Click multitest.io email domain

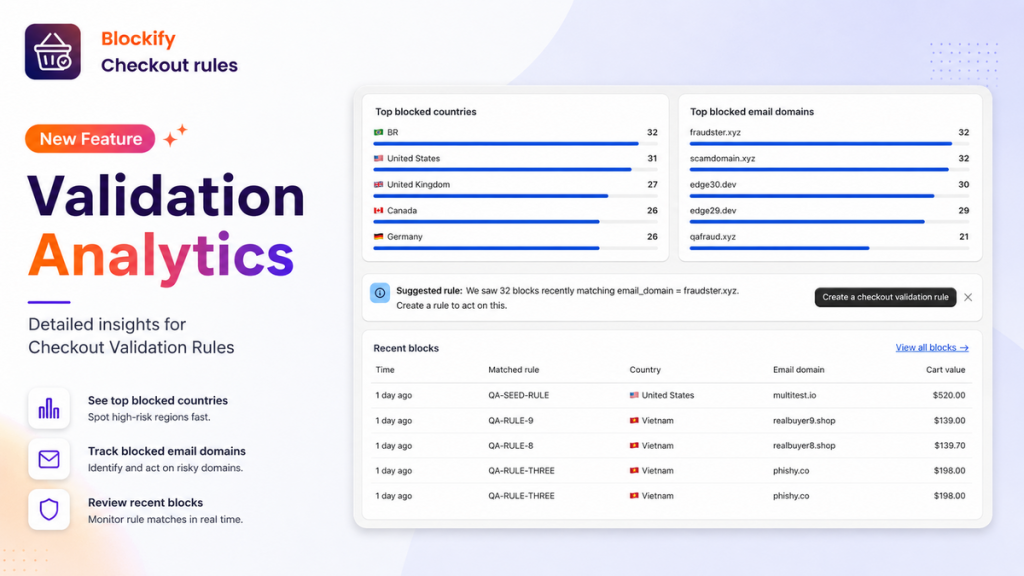pos(795,395)
